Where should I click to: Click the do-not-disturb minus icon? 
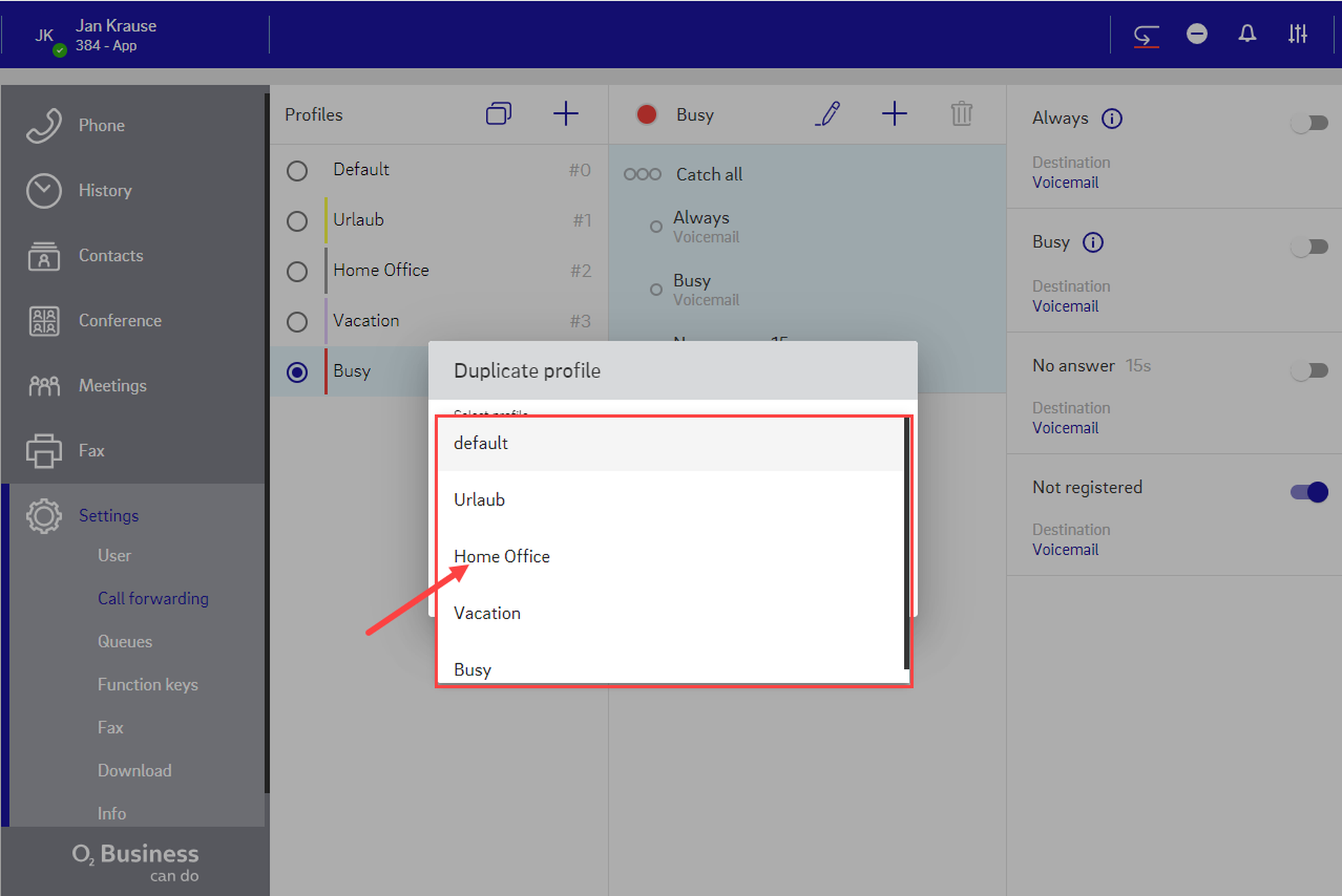(x=1196, y=34)
